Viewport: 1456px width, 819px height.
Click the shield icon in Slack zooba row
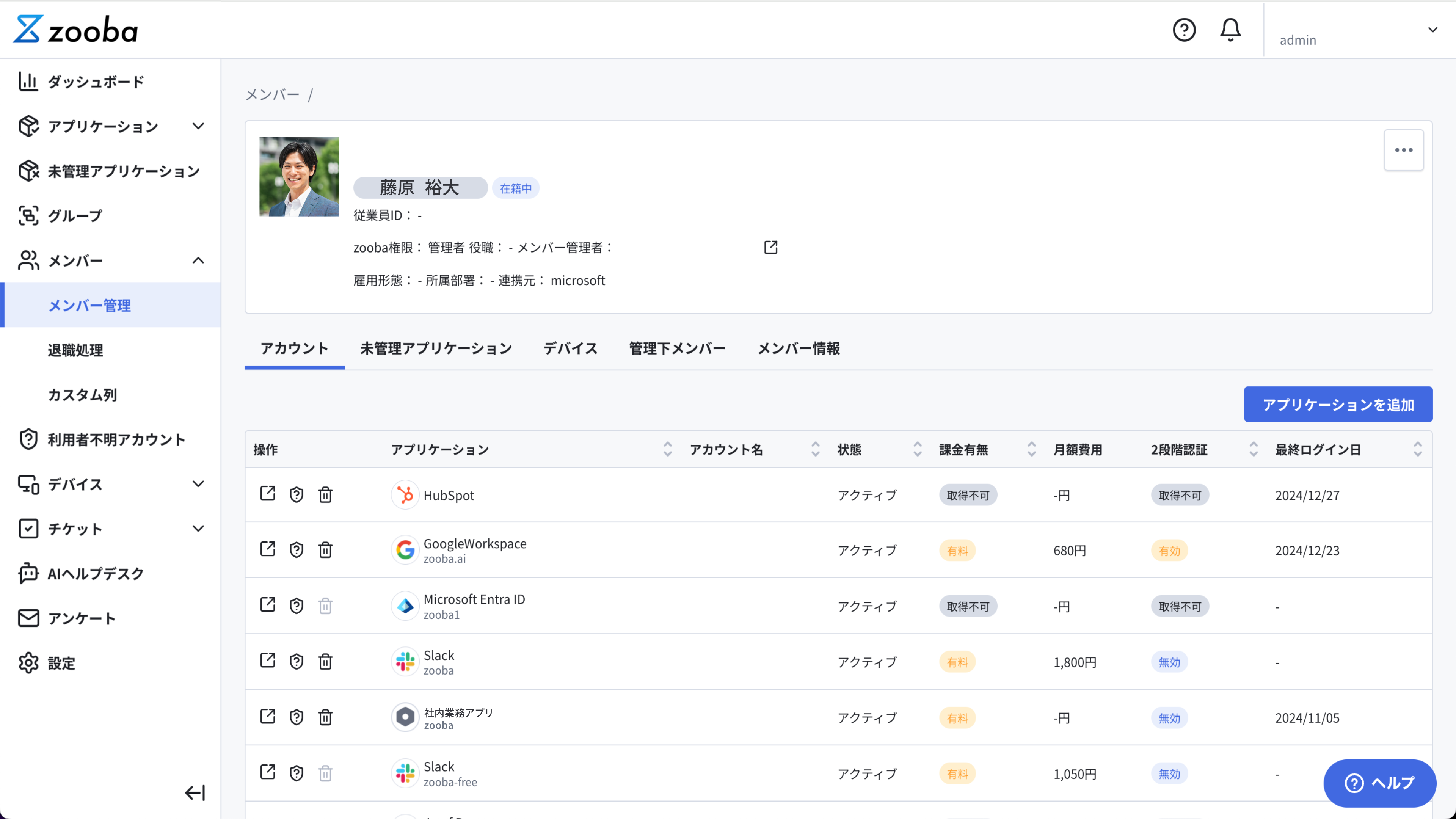click(x=296, y=661)
